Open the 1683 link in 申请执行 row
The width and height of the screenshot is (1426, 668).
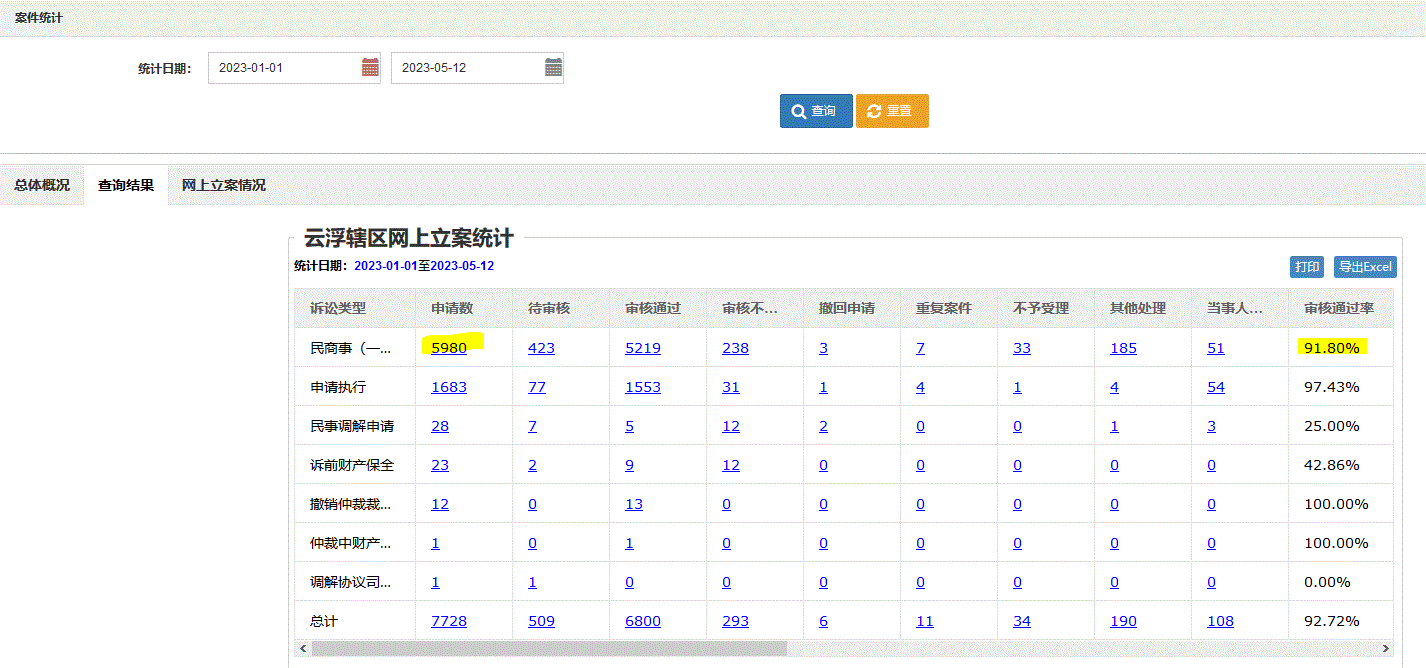449,387
